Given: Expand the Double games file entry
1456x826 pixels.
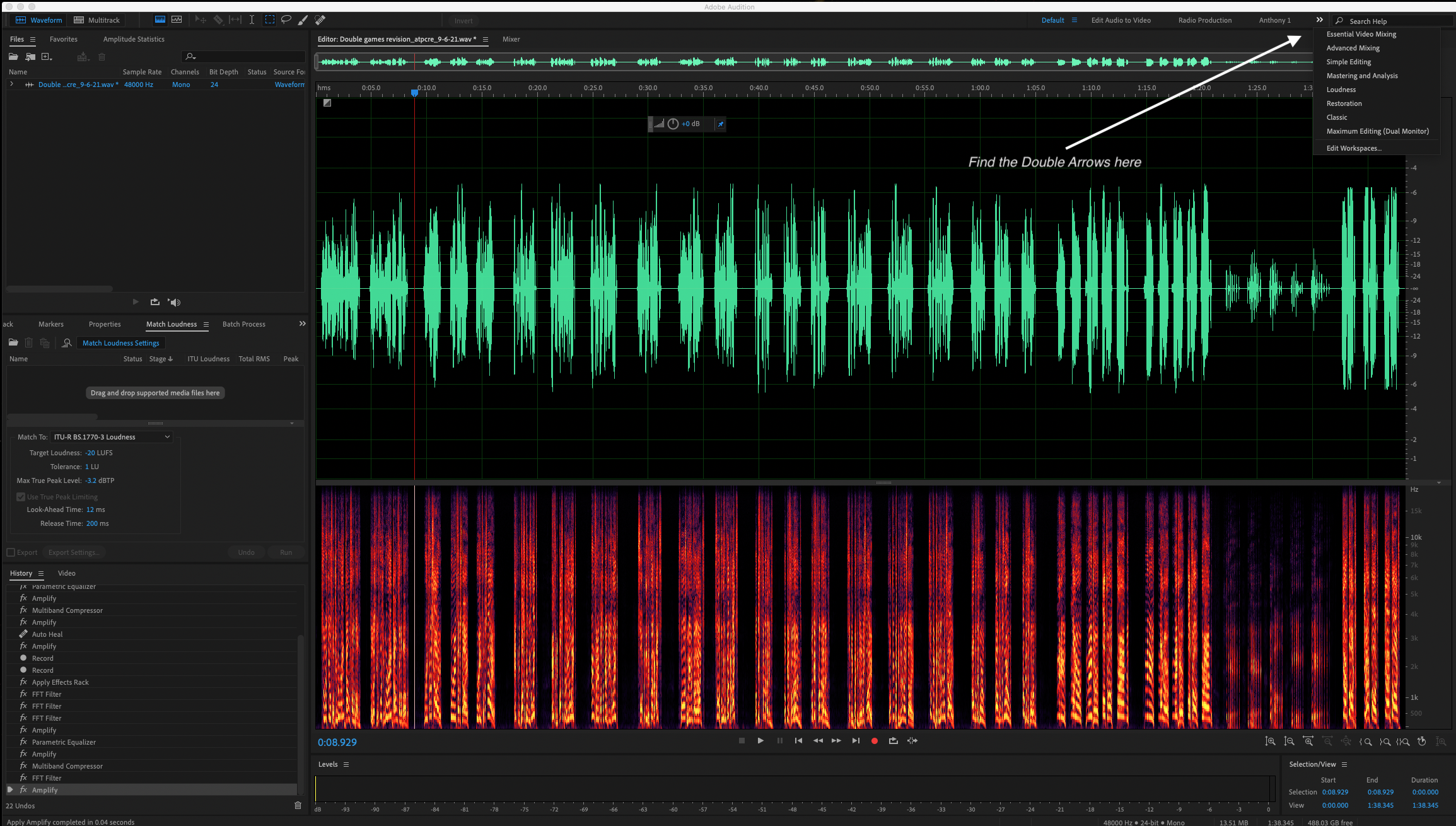Looking at the screenshot, I should click(11, 84).
